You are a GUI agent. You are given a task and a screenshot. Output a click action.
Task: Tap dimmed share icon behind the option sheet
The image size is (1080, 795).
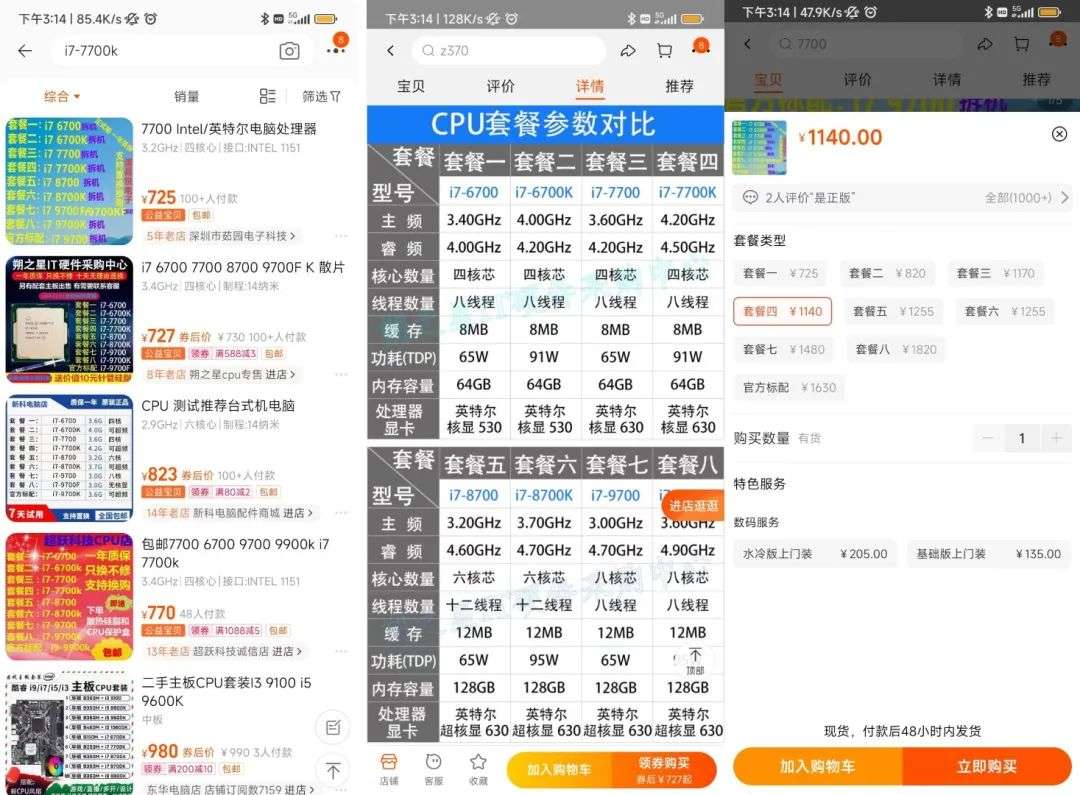tap(985, 44)
